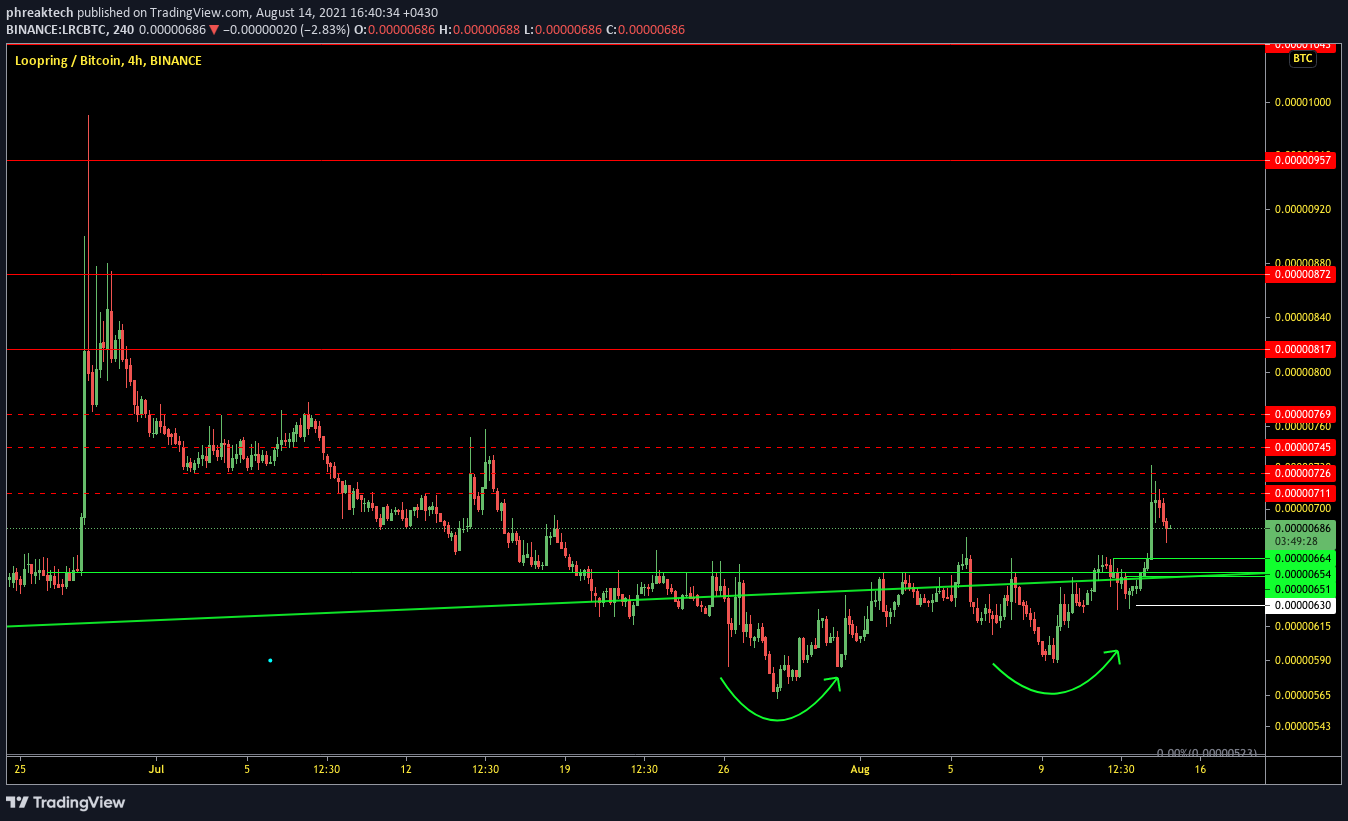Select the red 0.00000769 price label
This screenshot has height=821, width=1348.
[1300, 414]
